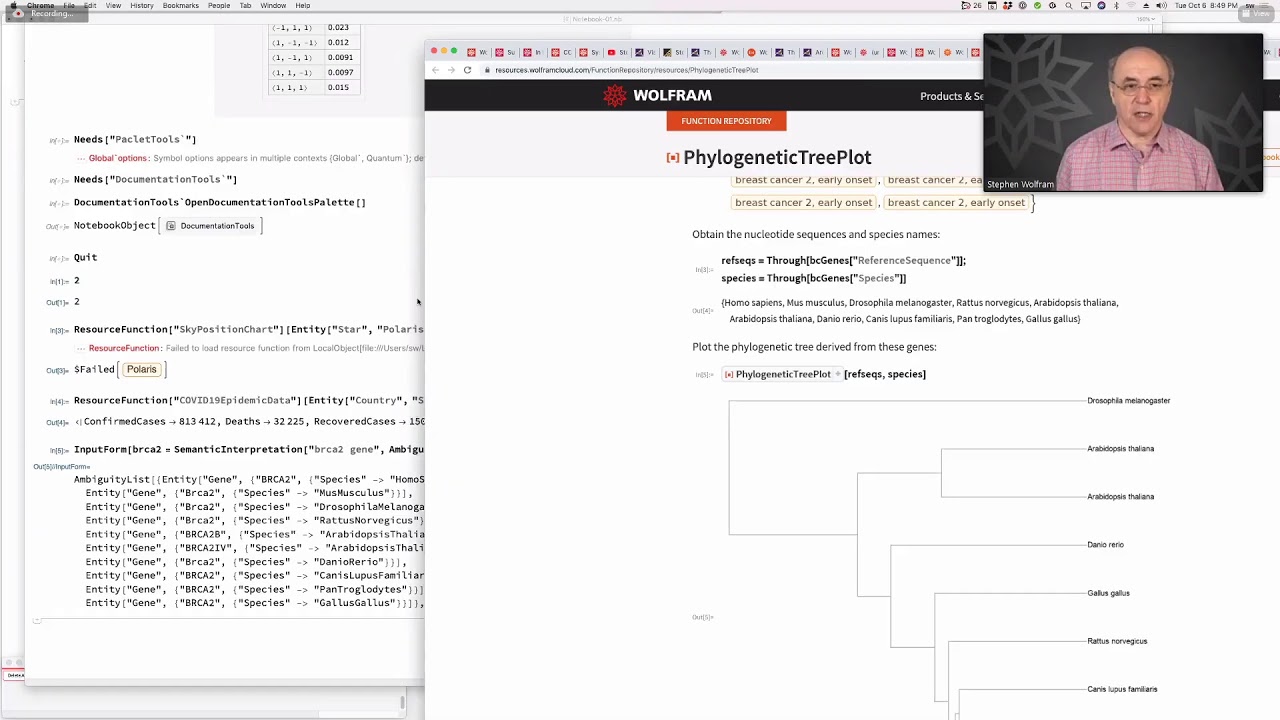Click the text 'Plot the phylogenetic tree derived from these genes:'

[814, 347]
